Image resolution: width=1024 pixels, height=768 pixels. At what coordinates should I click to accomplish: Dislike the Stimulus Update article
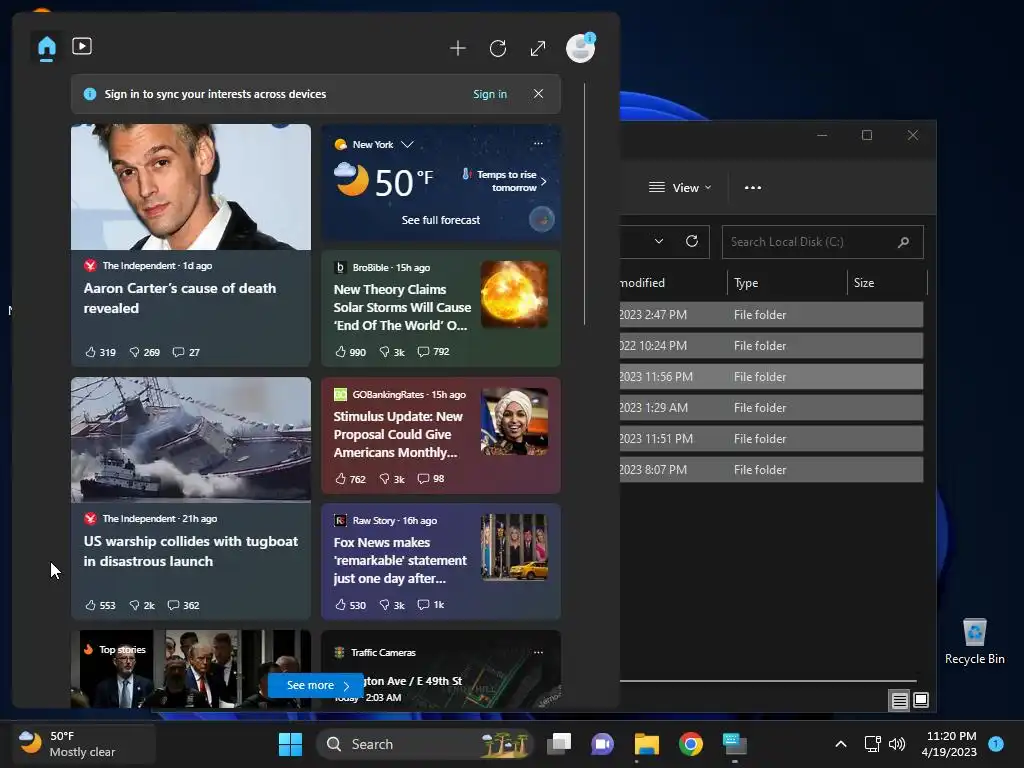(392, 479)
